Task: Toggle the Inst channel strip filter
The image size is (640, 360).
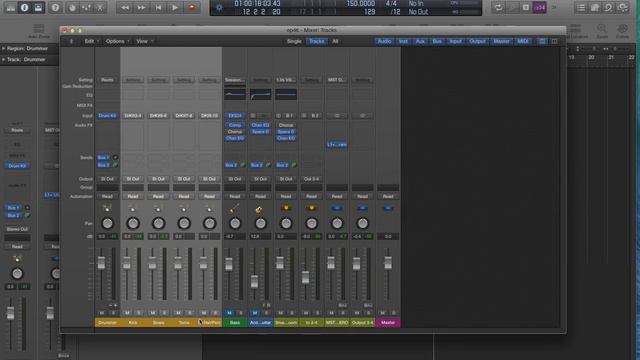Action: coord(403,41)
